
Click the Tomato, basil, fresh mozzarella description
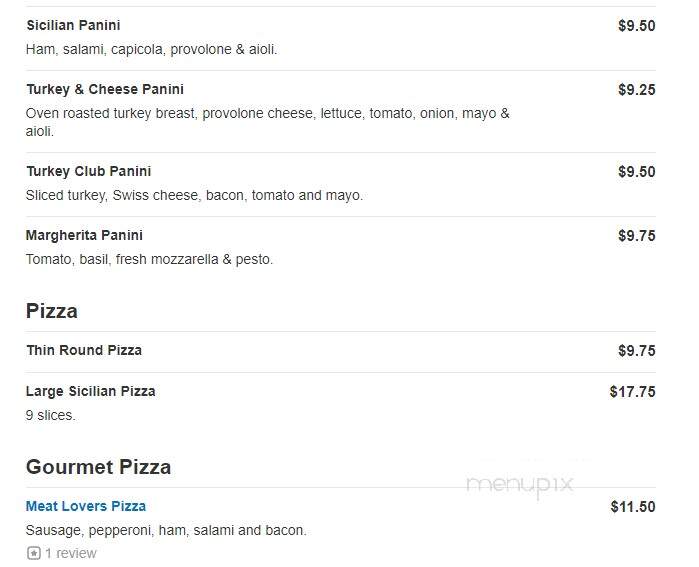coord(149,259)
